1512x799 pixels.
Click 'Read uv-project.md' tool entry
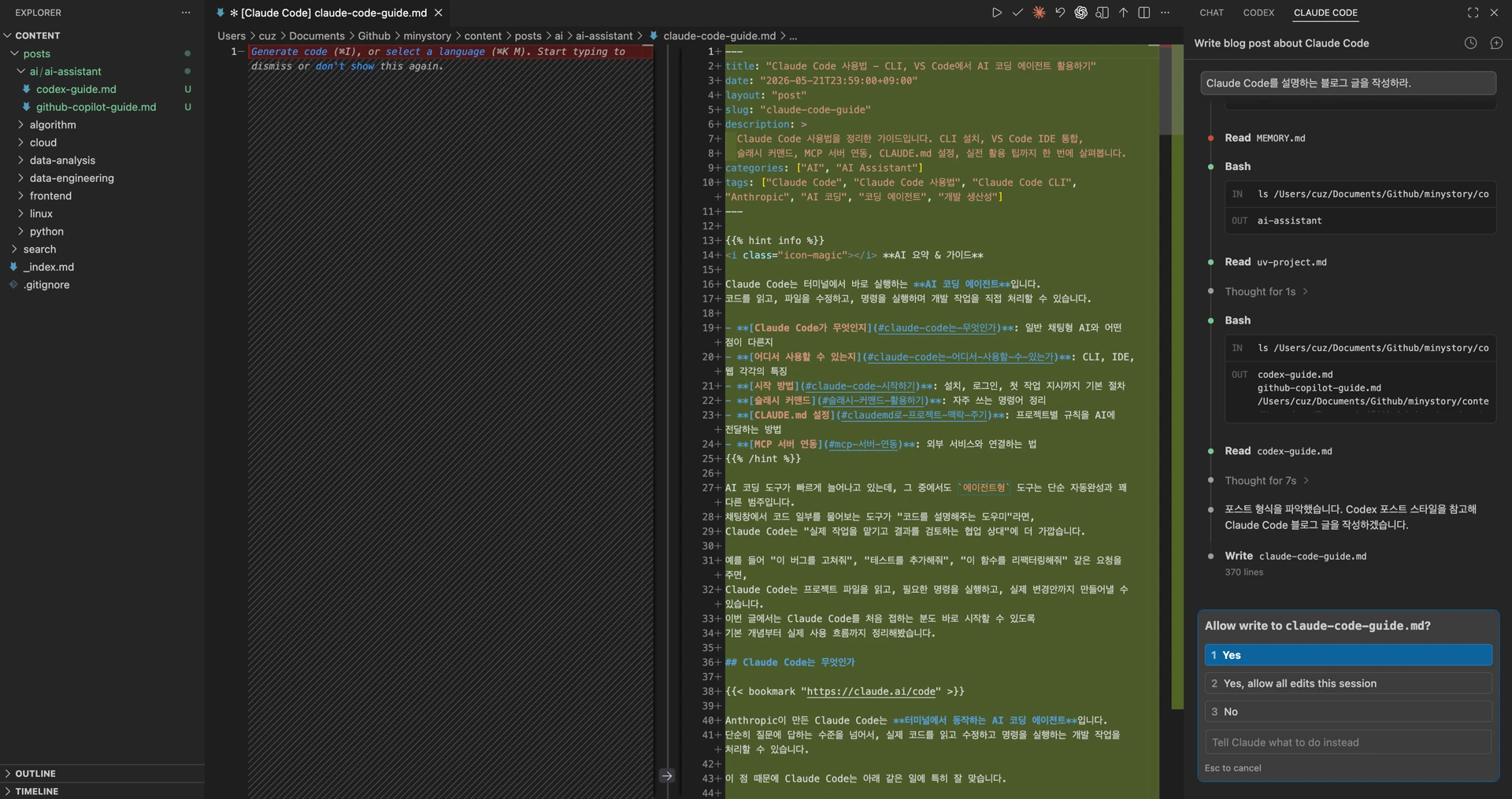1276,262
